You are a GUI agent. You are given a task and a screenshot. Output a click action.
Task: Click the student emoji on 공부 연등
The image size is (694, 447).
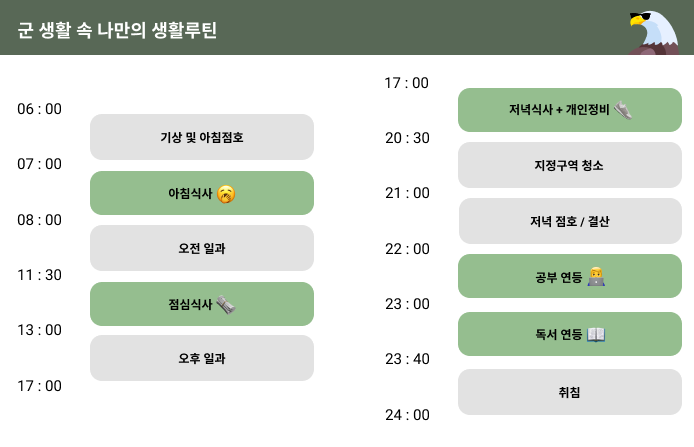596,277
